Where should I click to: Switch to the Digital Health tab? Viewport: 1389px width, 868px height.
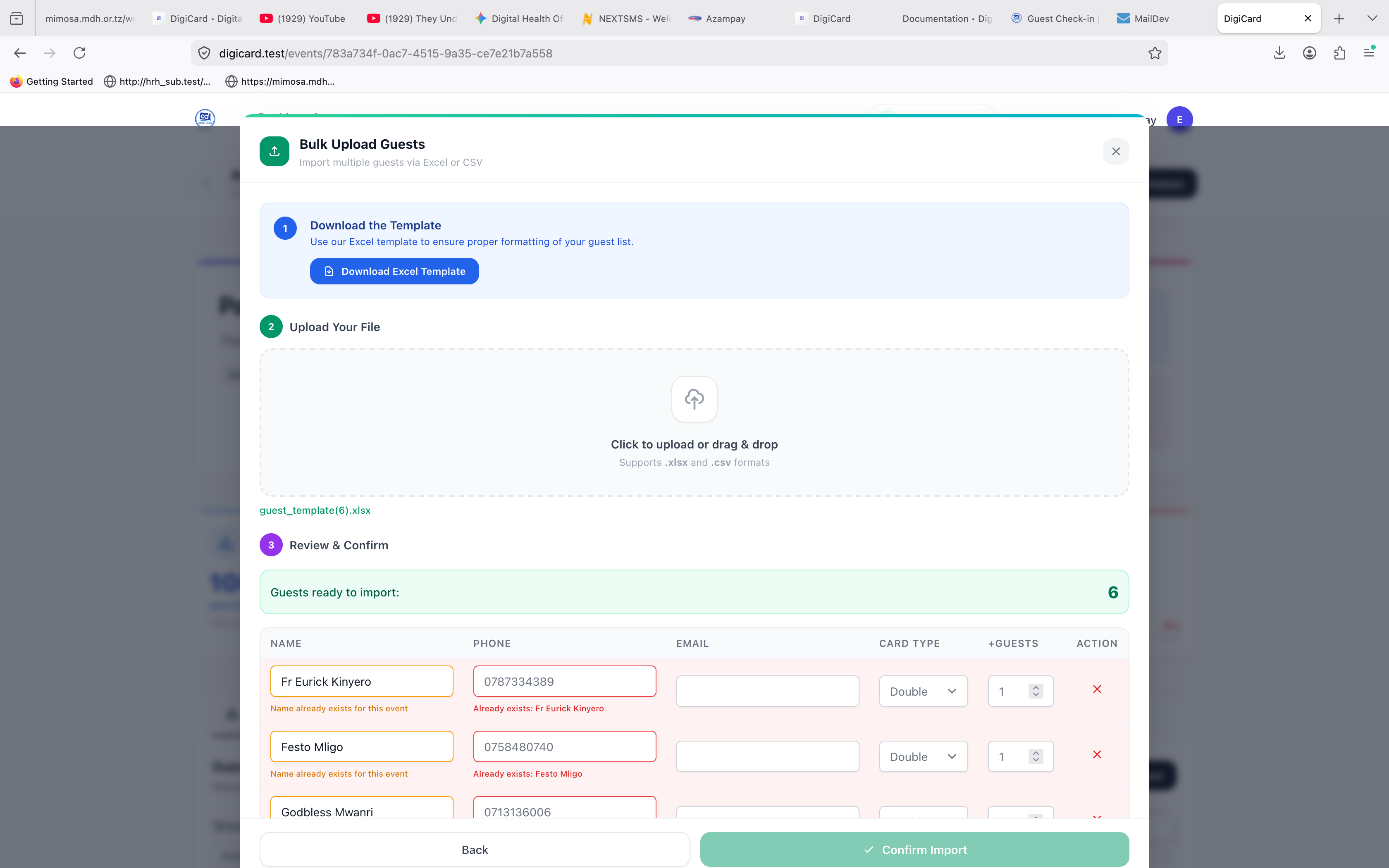(x=520, y=18)
